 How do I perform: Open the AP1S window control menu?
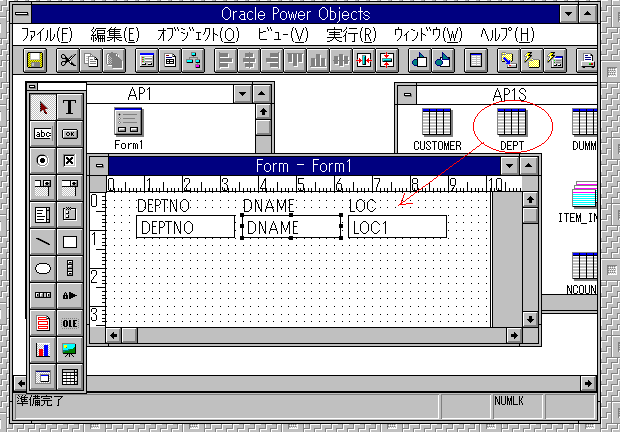tap(407, 94)
